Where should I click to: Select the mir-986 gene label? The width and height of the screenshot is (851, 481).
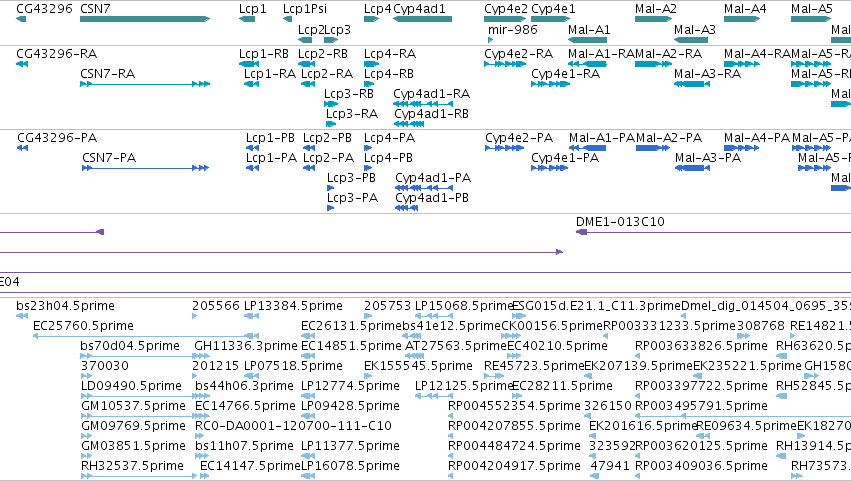pyautogui.click(x=513, y=30)
